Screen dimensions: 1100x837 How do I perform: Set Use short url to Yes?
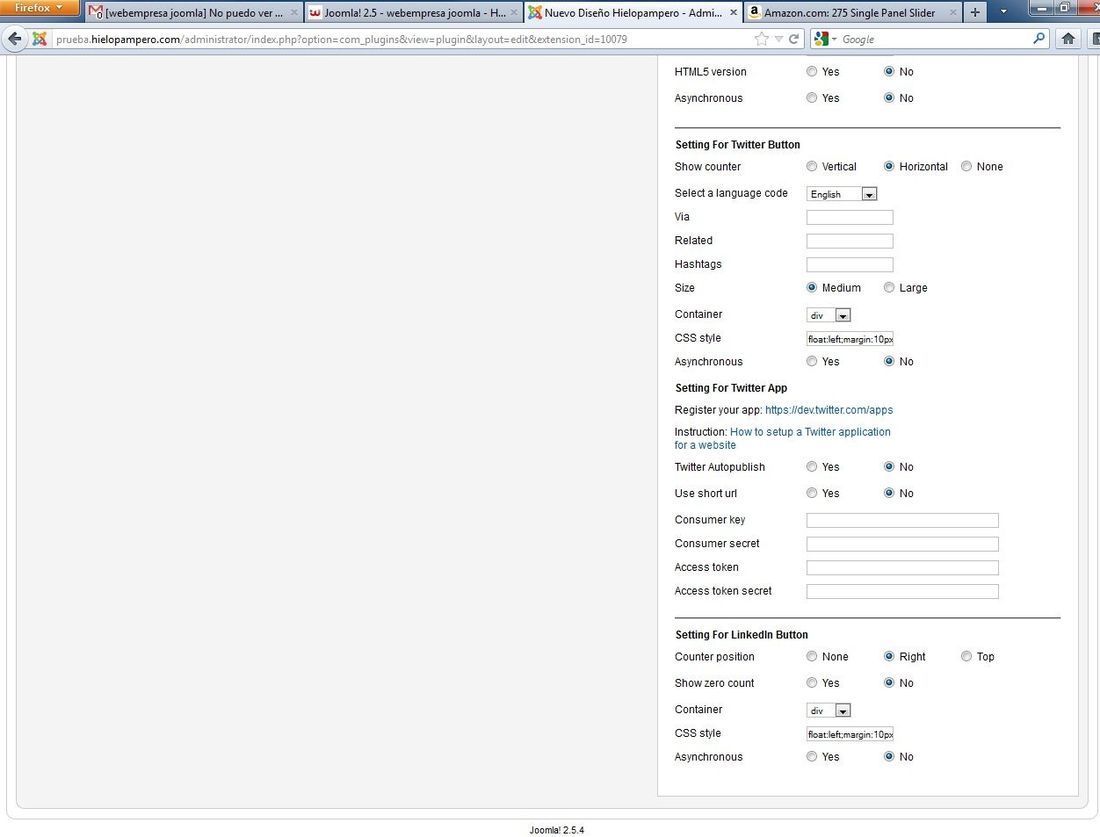pyautogui.click(x=812, y=493)
